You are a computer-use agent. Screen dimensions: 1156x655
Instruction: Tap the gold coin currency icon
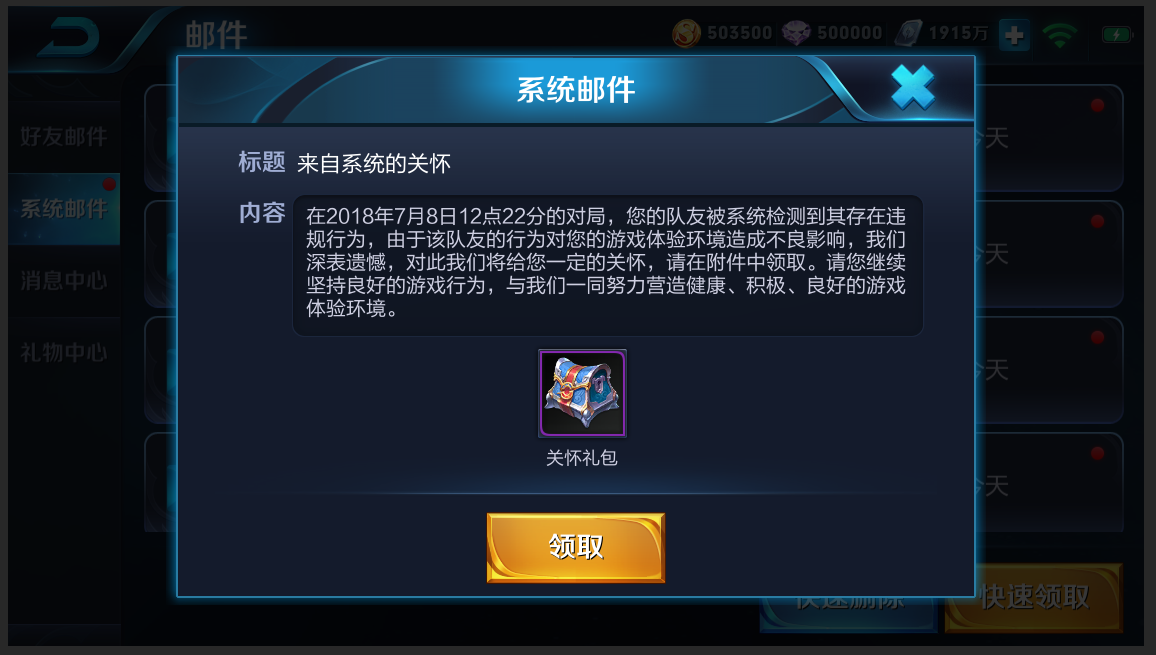point(686,33)
